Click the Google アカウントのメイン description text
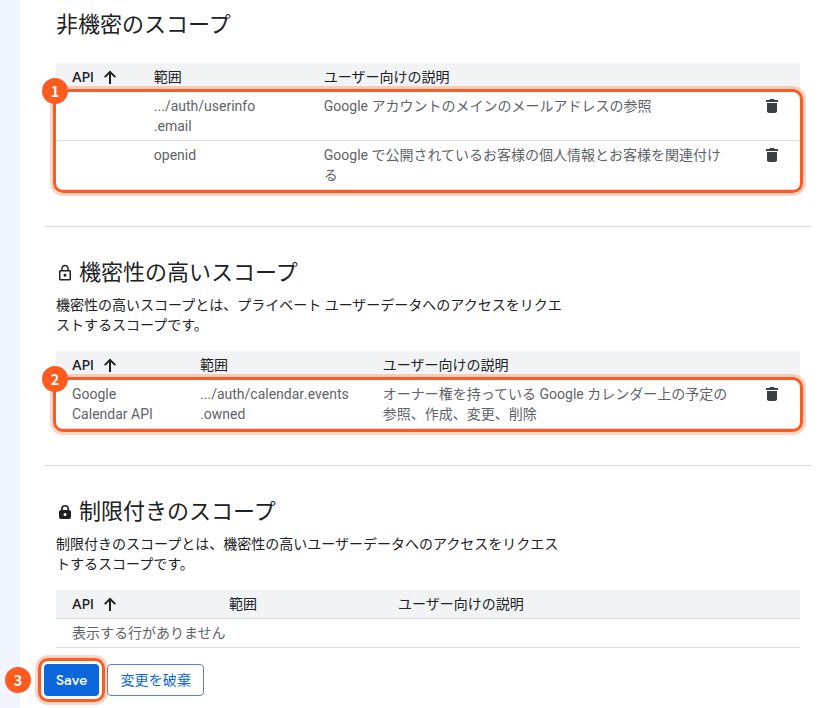Viewport: 820px width, 708px height. (x=487, y=106)
